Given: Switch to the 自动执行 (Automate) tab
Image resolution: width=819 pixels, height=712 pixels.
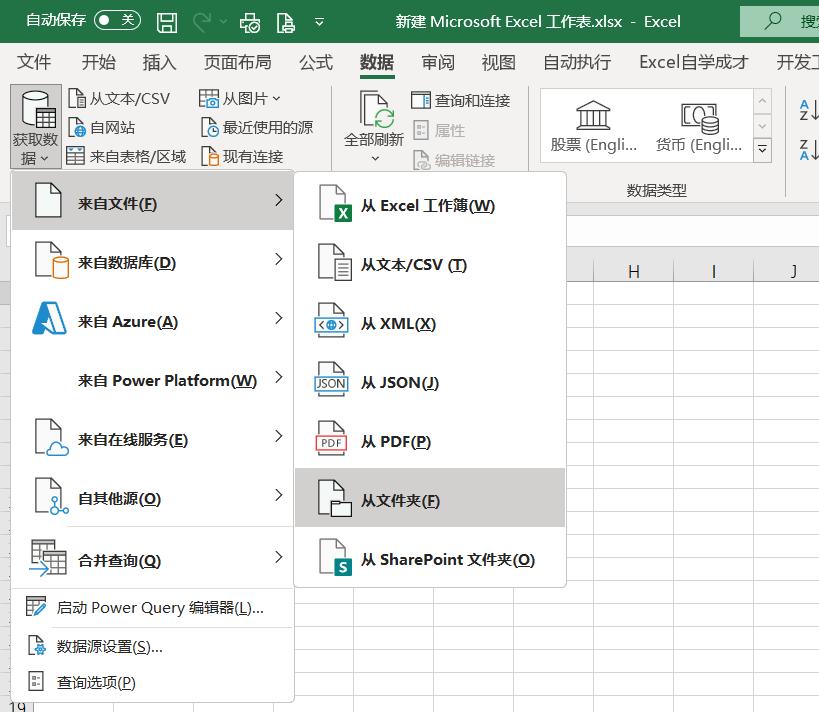Looking at the screenshot, I should (x=577, y=62).
